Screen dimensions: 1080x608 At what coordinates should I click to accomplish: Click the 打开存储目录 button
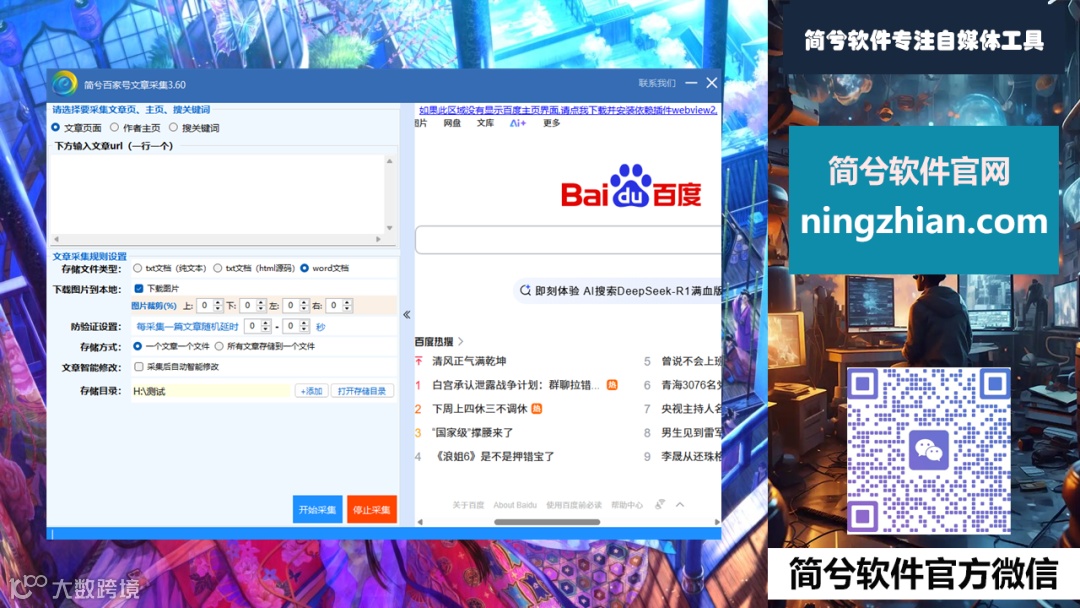point(362,391)
